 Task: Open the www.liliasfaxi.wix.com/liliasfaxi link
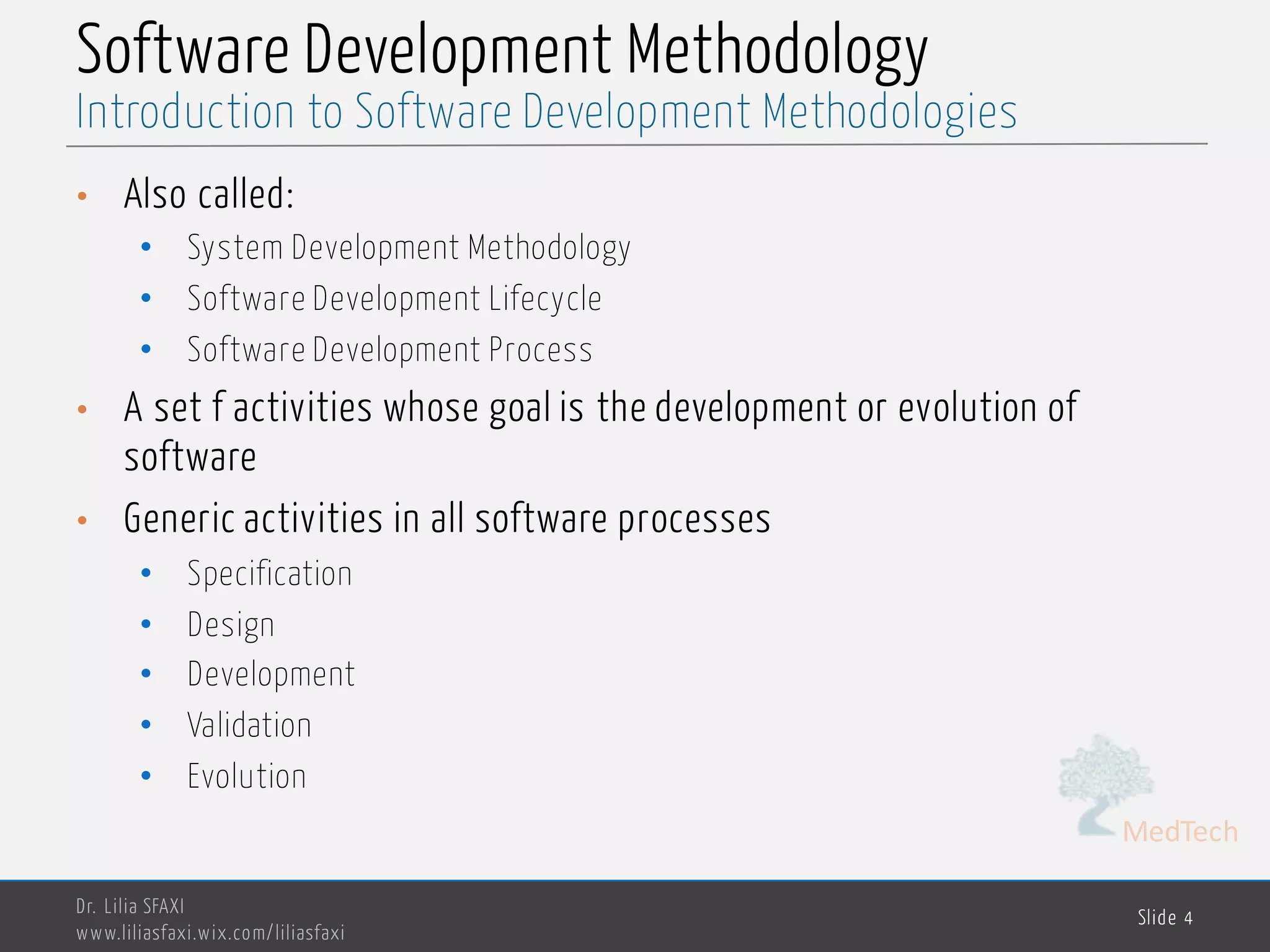pyautogui.click(x=210, y=933)
